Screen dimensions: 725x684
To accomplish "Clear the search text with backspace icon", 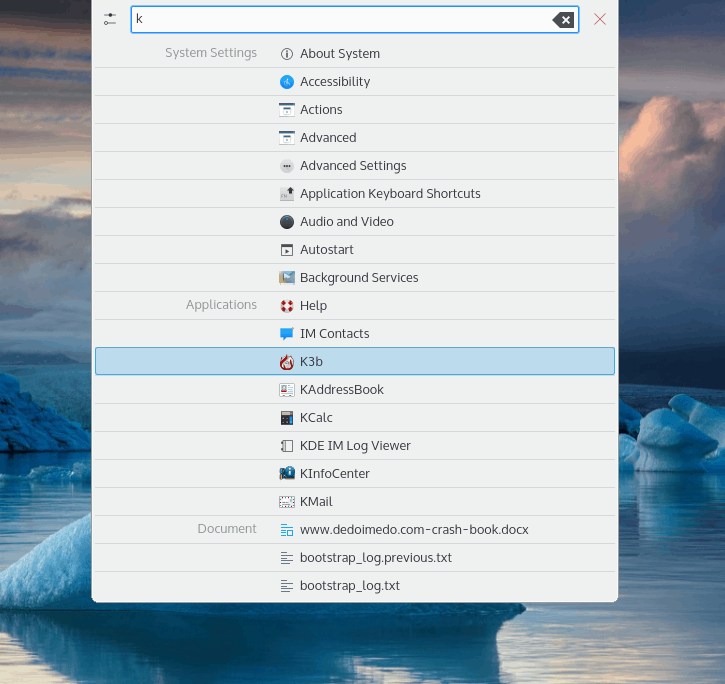I will pyautogui.click(x=563, y=20).
